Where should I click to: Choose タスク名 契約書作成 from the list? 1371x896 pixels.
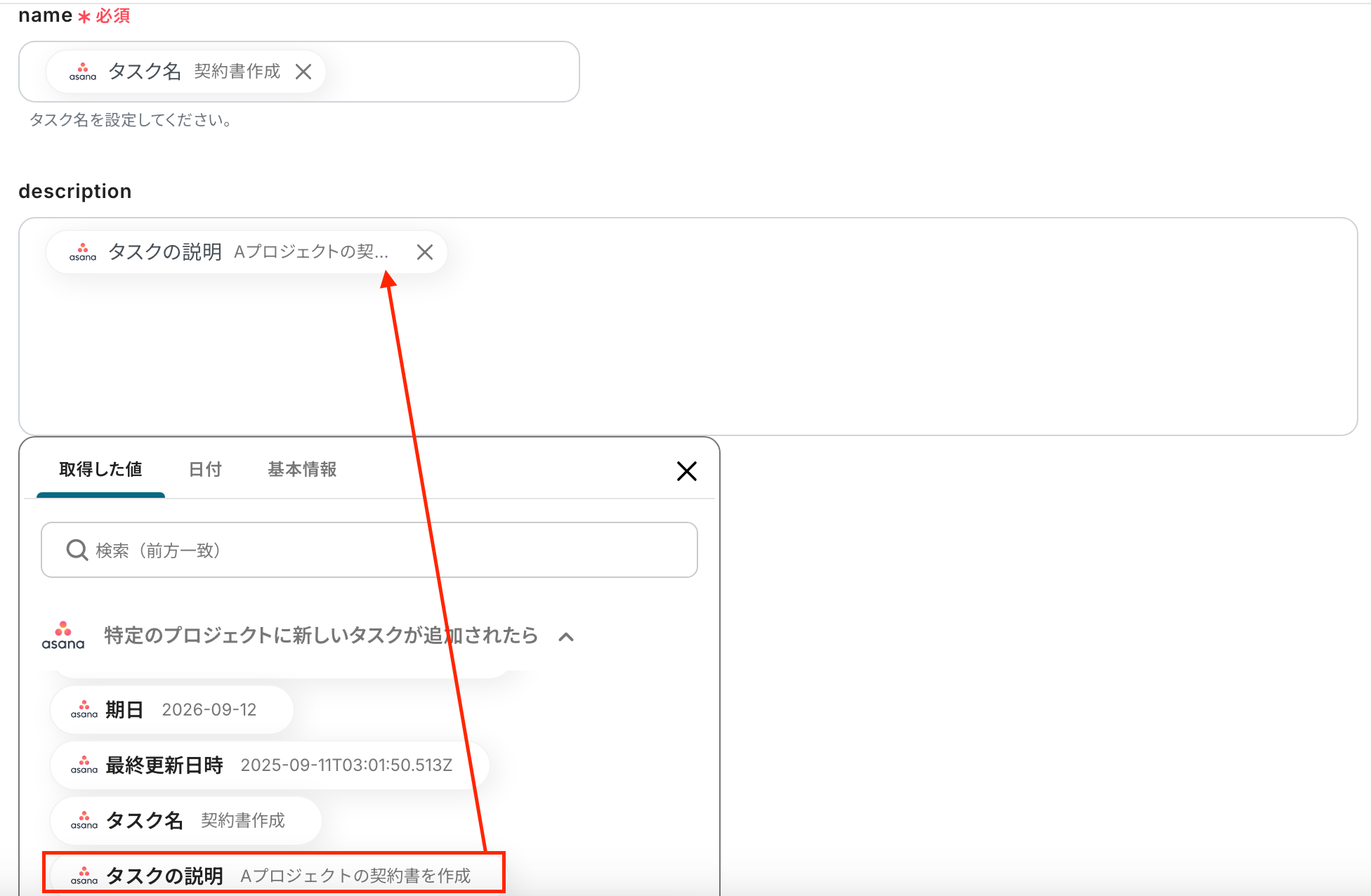click(186, 821)
